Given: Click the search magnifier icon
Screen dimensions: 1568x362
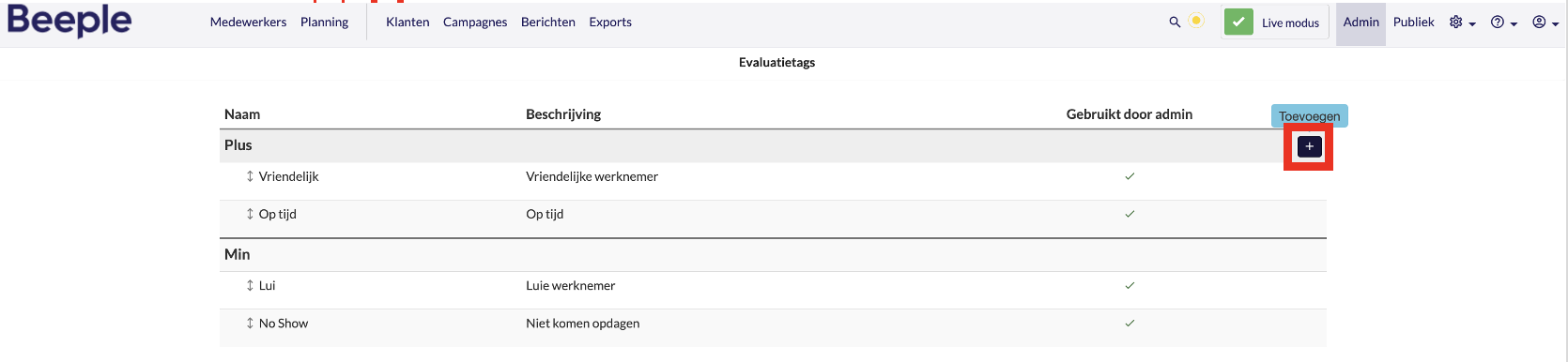Looking at the screenshot, I should coord(1175,22).
